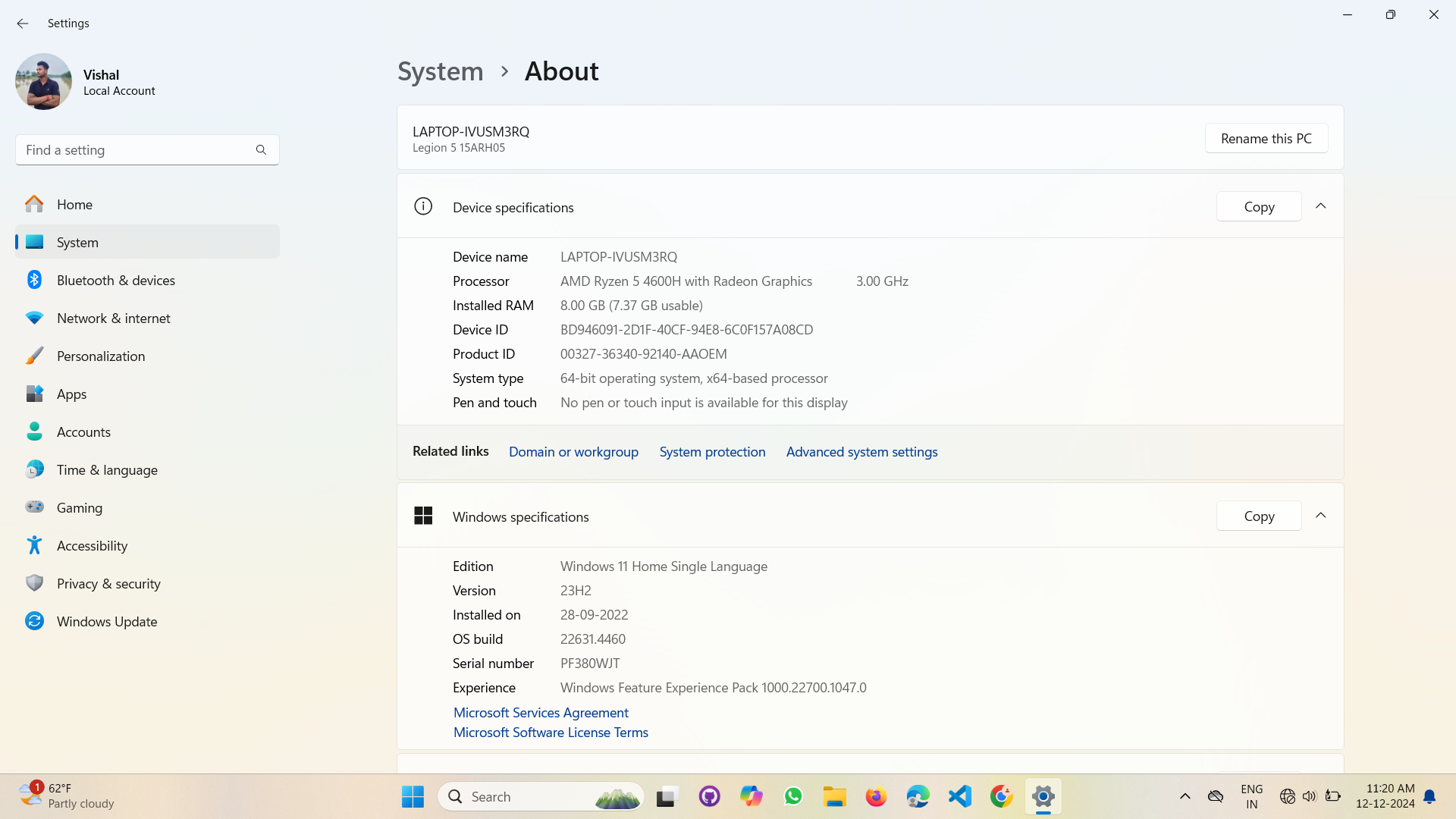Open Advanced system settings link
Image resolution: width=1456 pixels, height=819 pixels.
[x=861, y=452]
